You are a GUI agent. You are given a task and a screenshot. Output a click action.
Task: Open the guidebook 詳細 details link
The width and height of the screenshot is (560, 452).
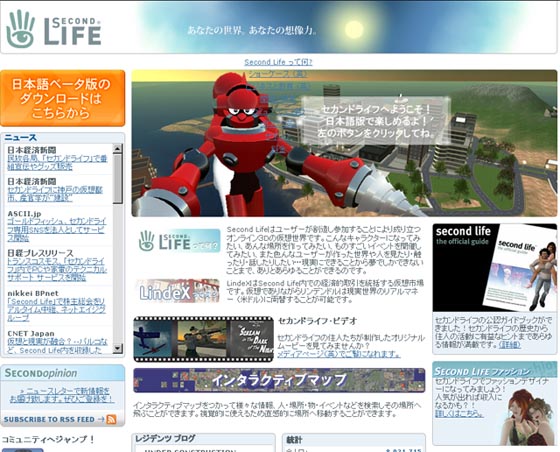tap(510, 345)
